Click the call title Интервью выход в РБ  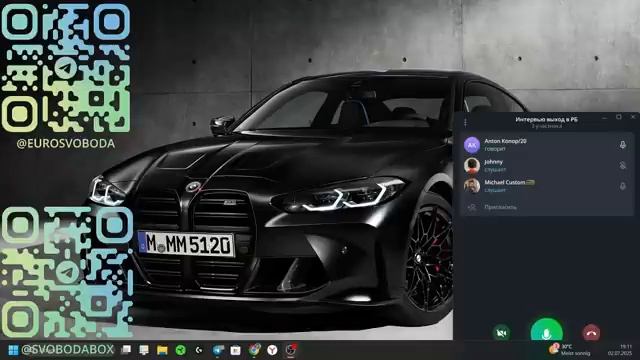547,119
